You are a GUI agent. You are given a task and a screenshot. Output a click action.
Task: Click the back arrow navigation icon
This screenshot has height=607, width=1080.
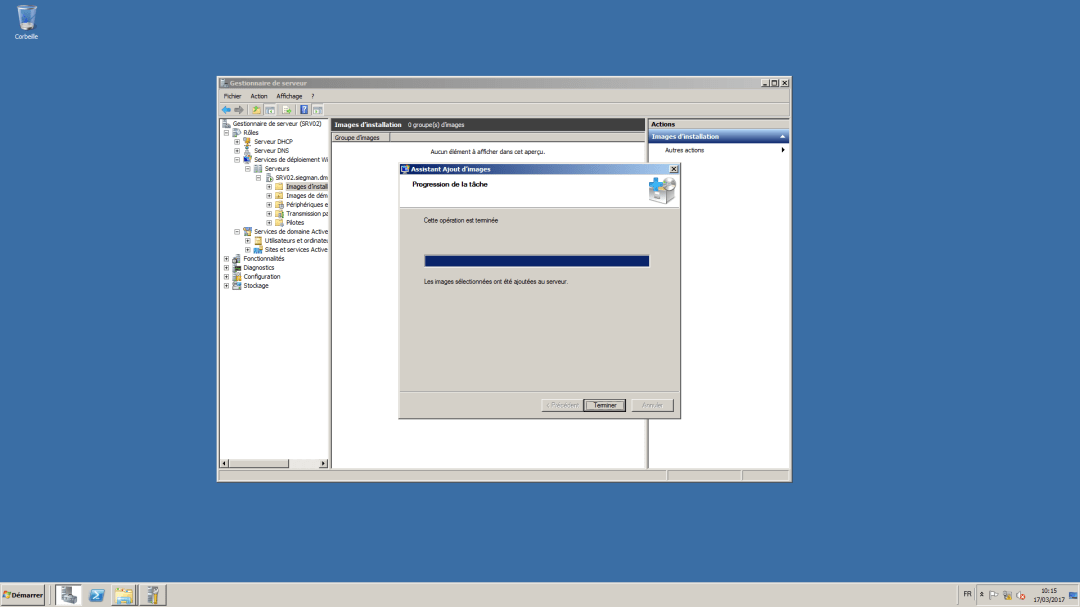click(x=226, y=109)
